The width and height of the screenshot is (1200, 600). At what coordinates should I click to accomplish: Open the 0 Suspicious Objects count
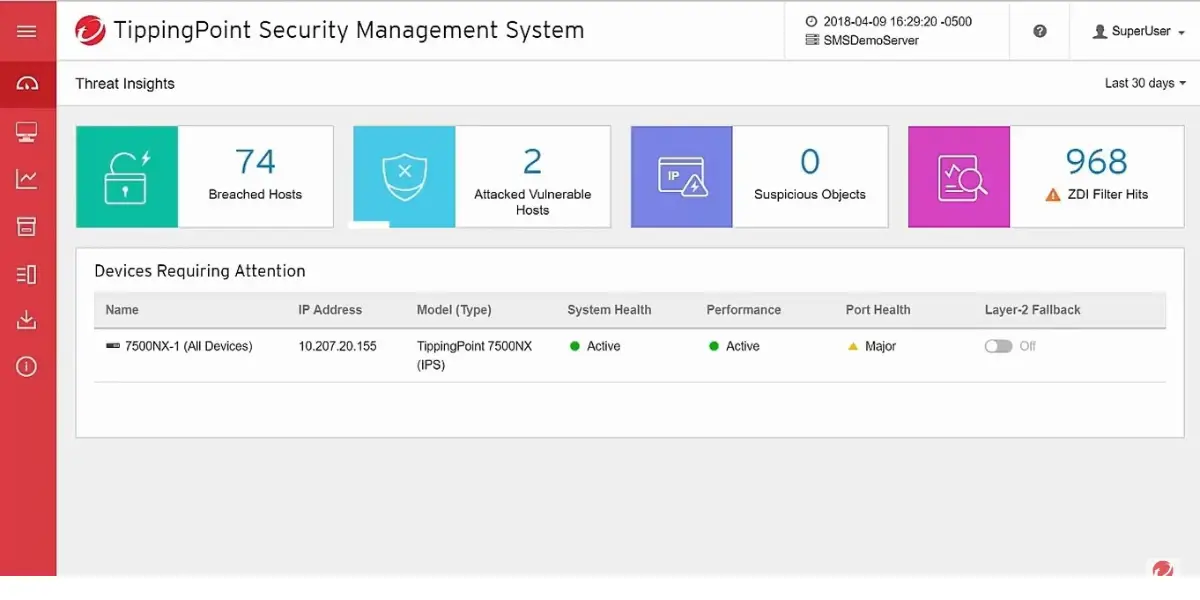pos(810,161)
